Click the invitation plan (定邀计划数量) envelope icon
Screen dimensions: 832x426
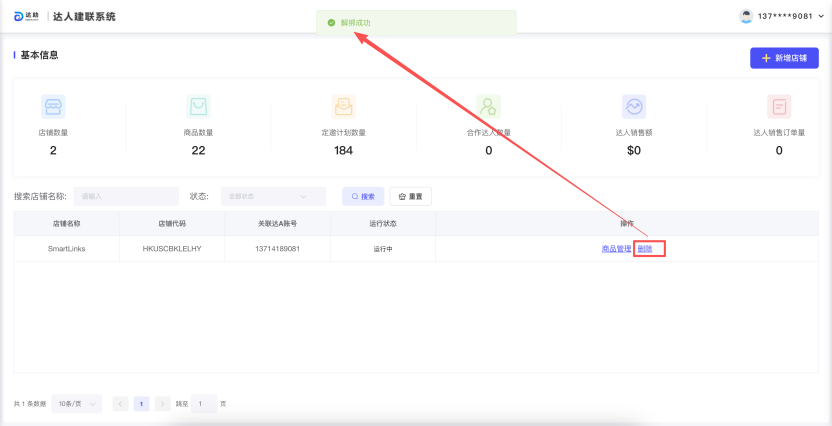tap(343, 106)
